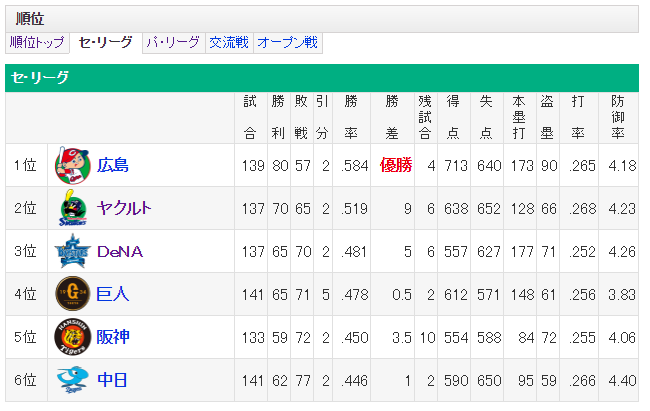
Task: Open the 阪神 team link
Action: point(113,337)
